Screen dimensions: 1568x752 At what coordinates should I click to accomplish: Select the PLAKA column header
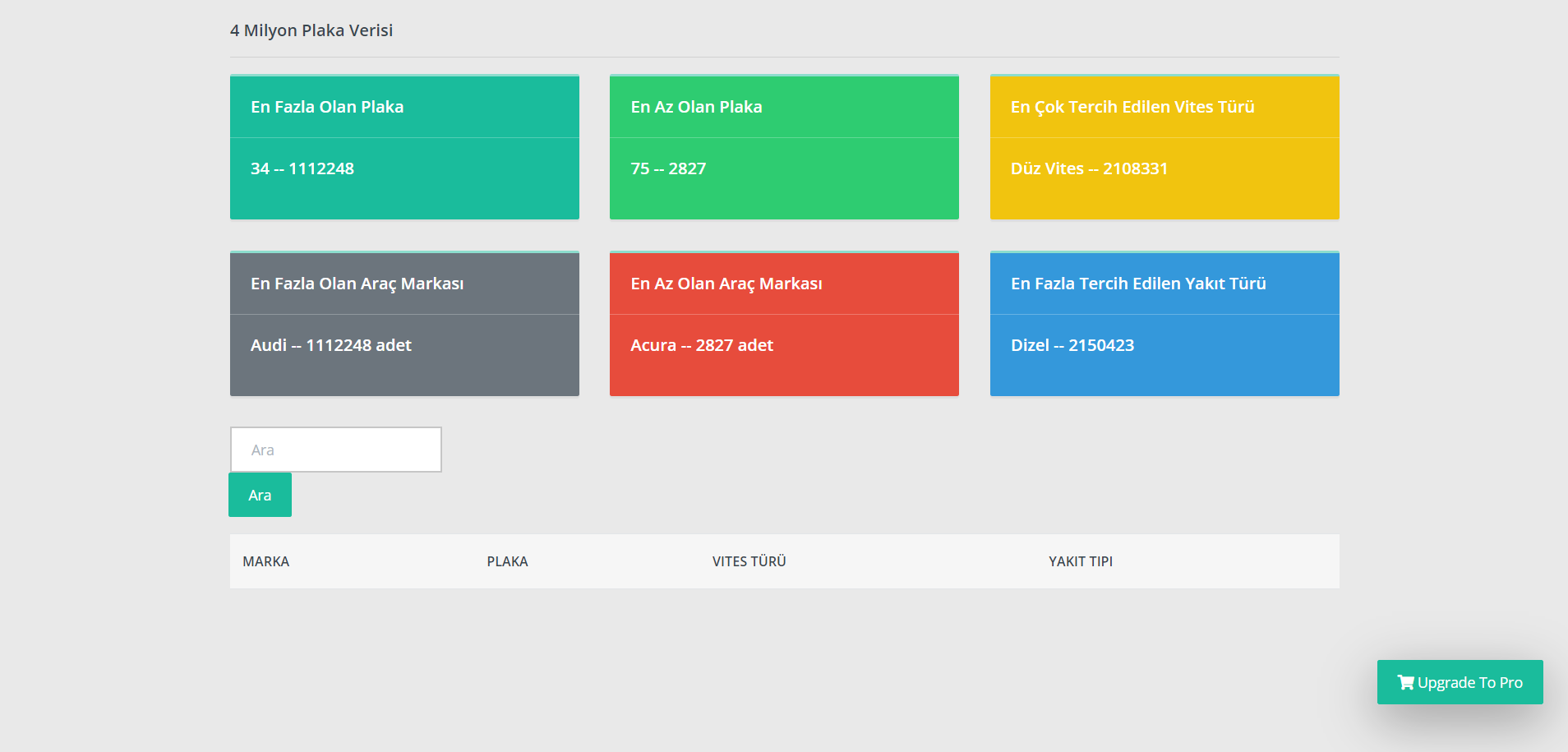coord(507,561)
